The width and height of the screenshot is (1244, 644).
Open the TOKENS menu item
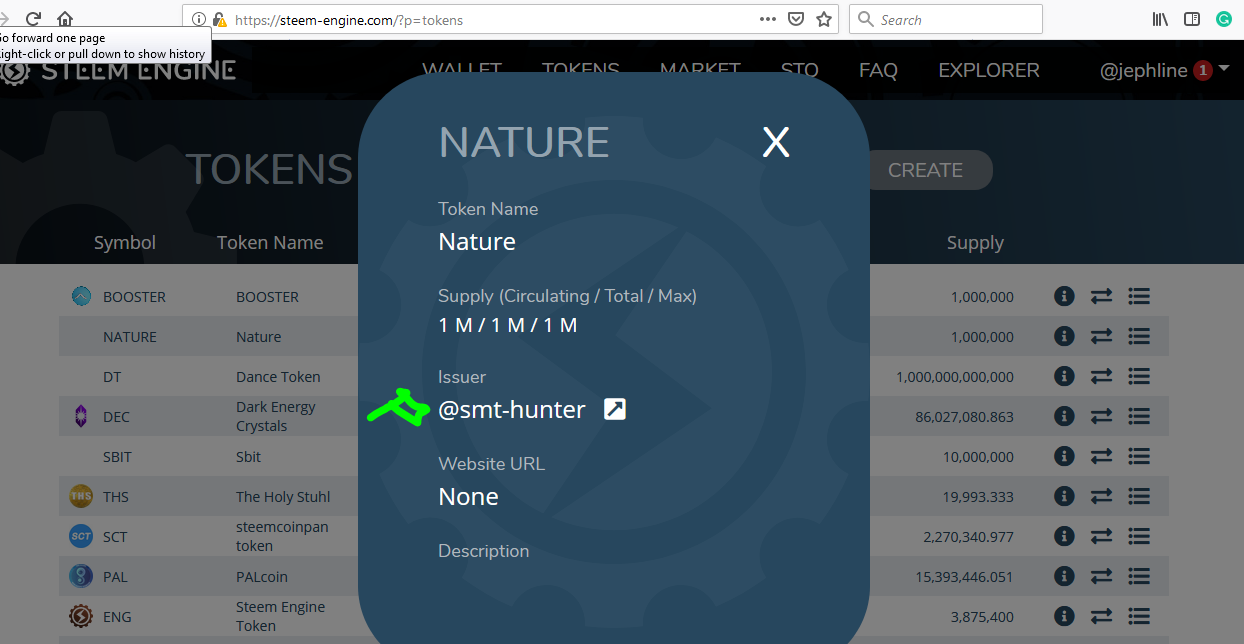coord(581,71)
